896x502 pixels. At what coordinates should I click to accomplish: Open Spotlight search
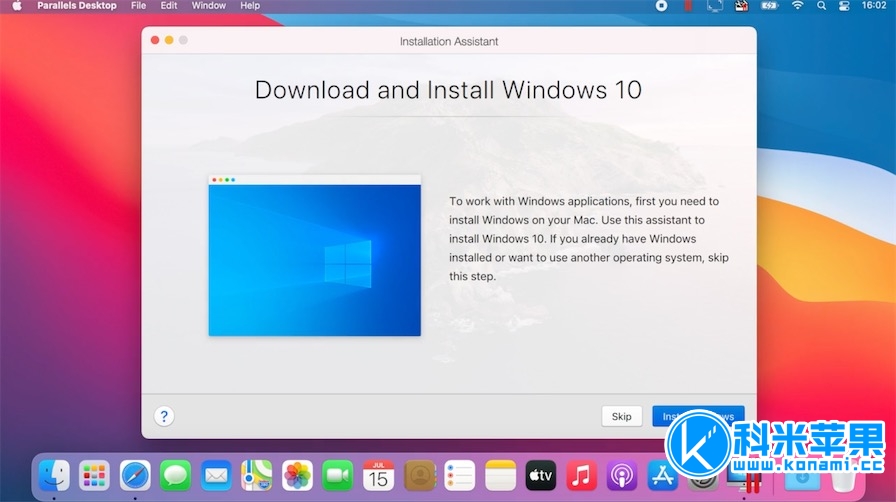click(x=821, y=6)
